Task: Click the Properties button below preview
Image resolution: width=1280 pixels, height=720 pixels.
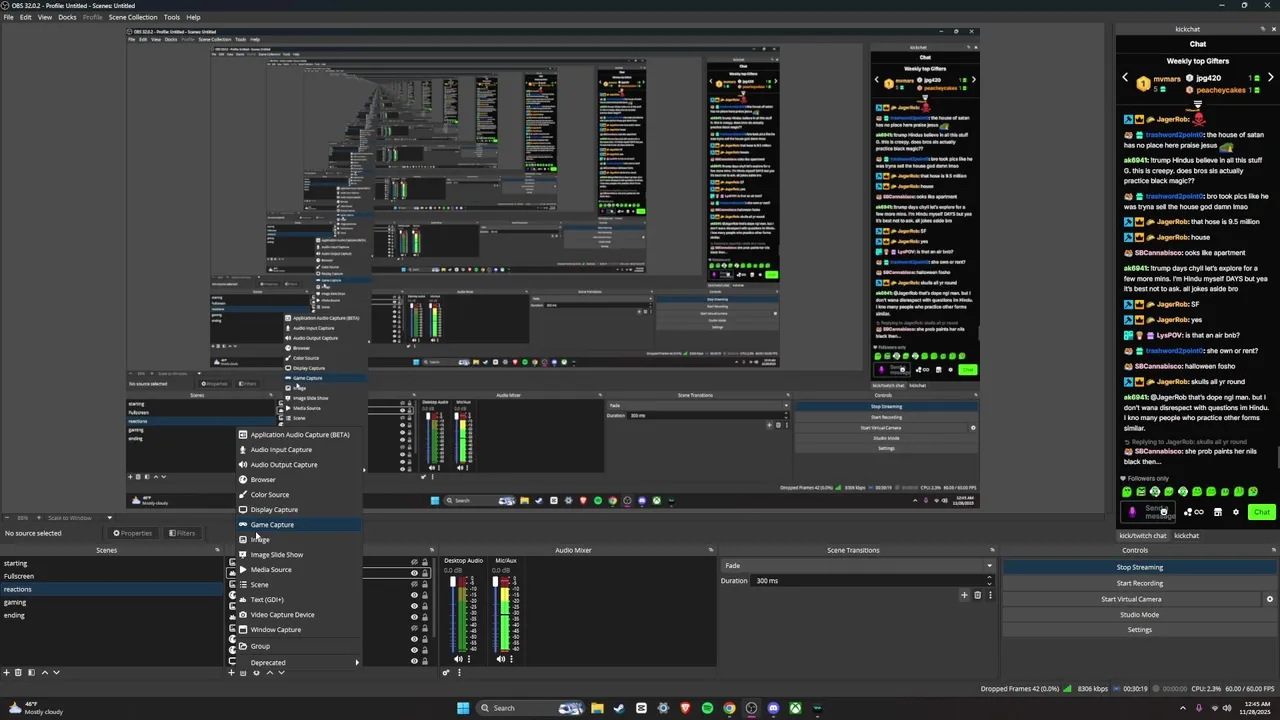Action: [133, 533]
